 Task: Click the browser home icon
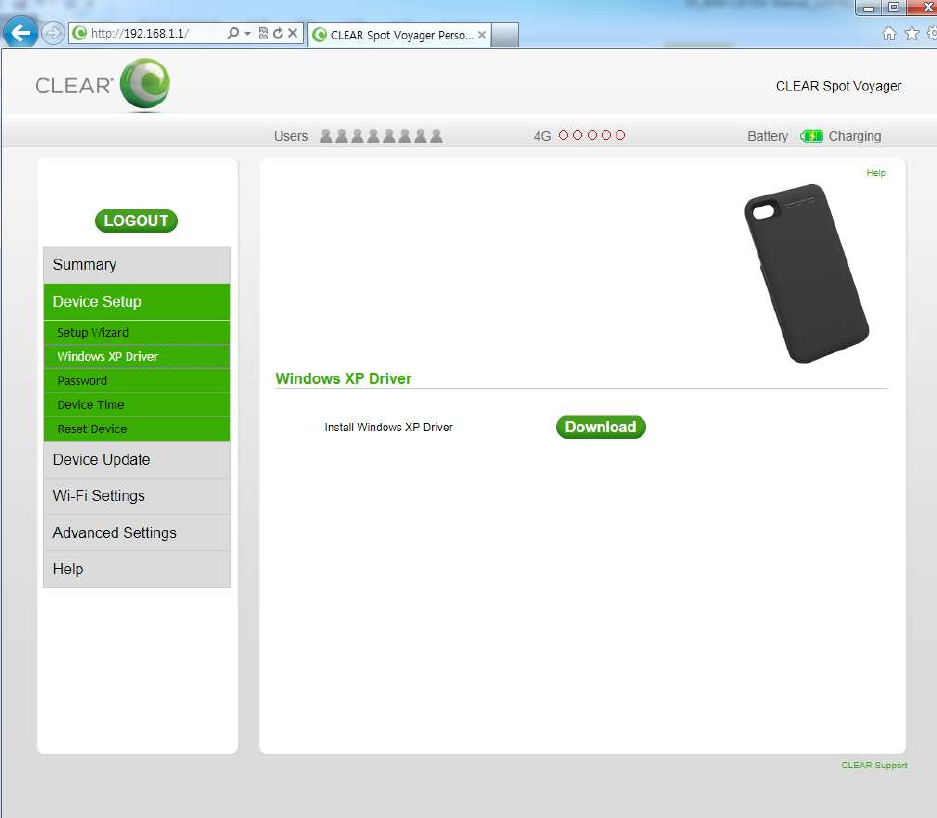click(889, 33)
